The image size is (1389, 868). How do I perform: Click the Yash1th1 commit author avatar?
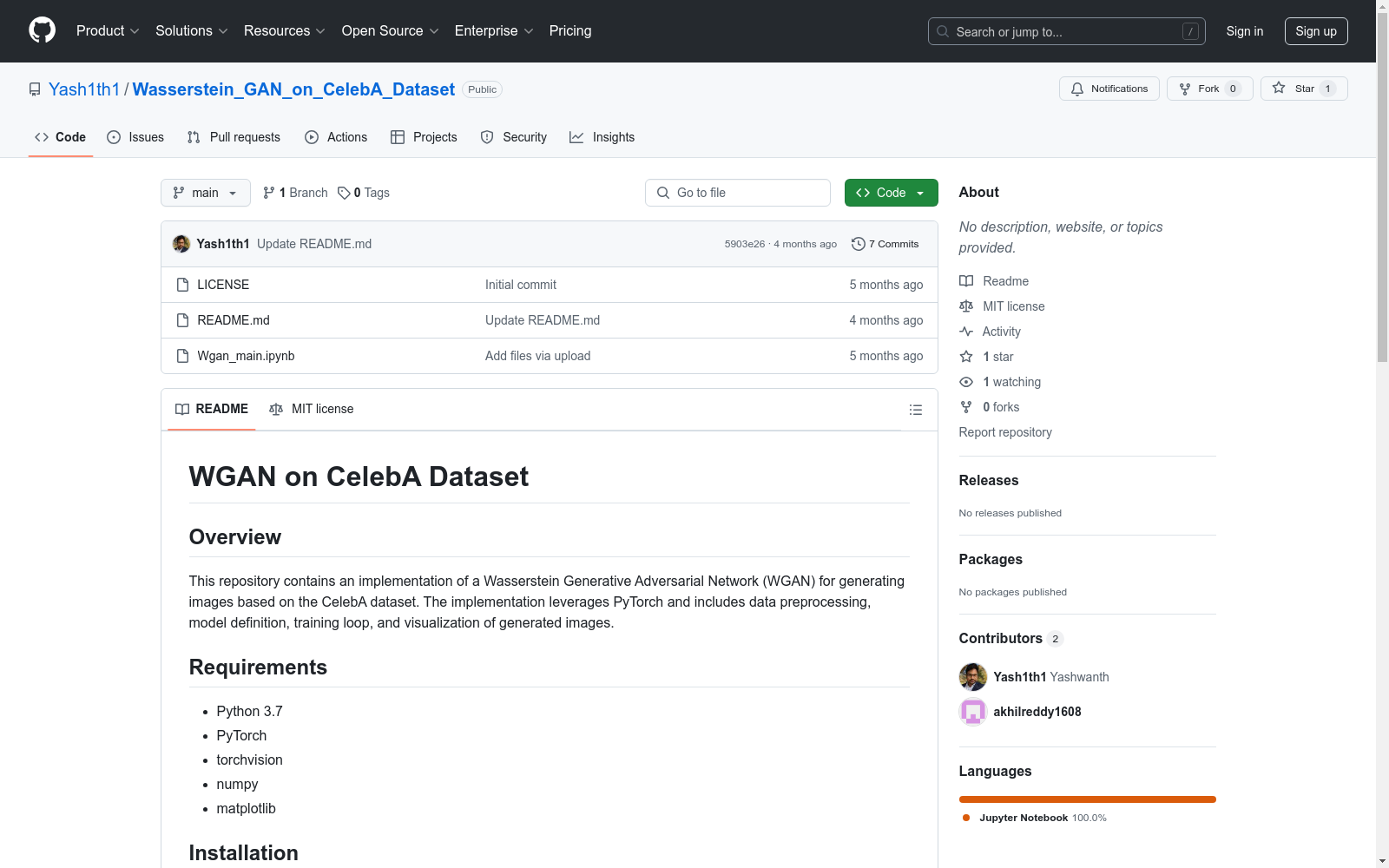click(x=181, y=244)
